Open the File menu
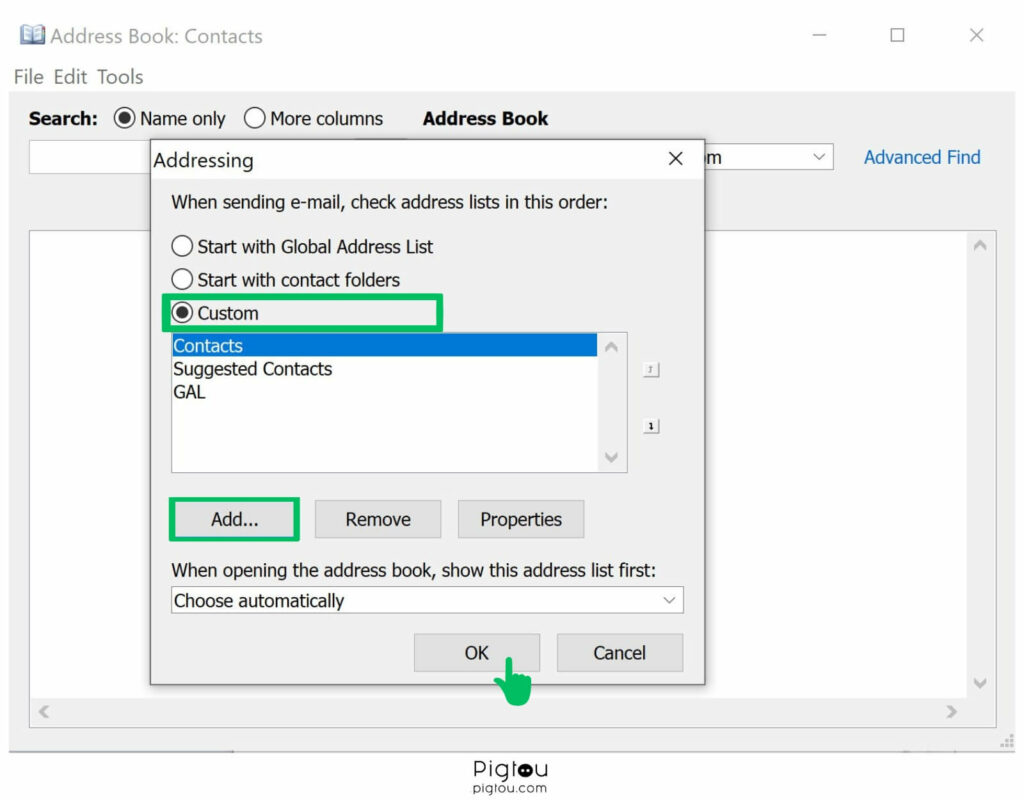Image resolution: width=1024 pixels, height=800 pixels. [x=29, y=77]
